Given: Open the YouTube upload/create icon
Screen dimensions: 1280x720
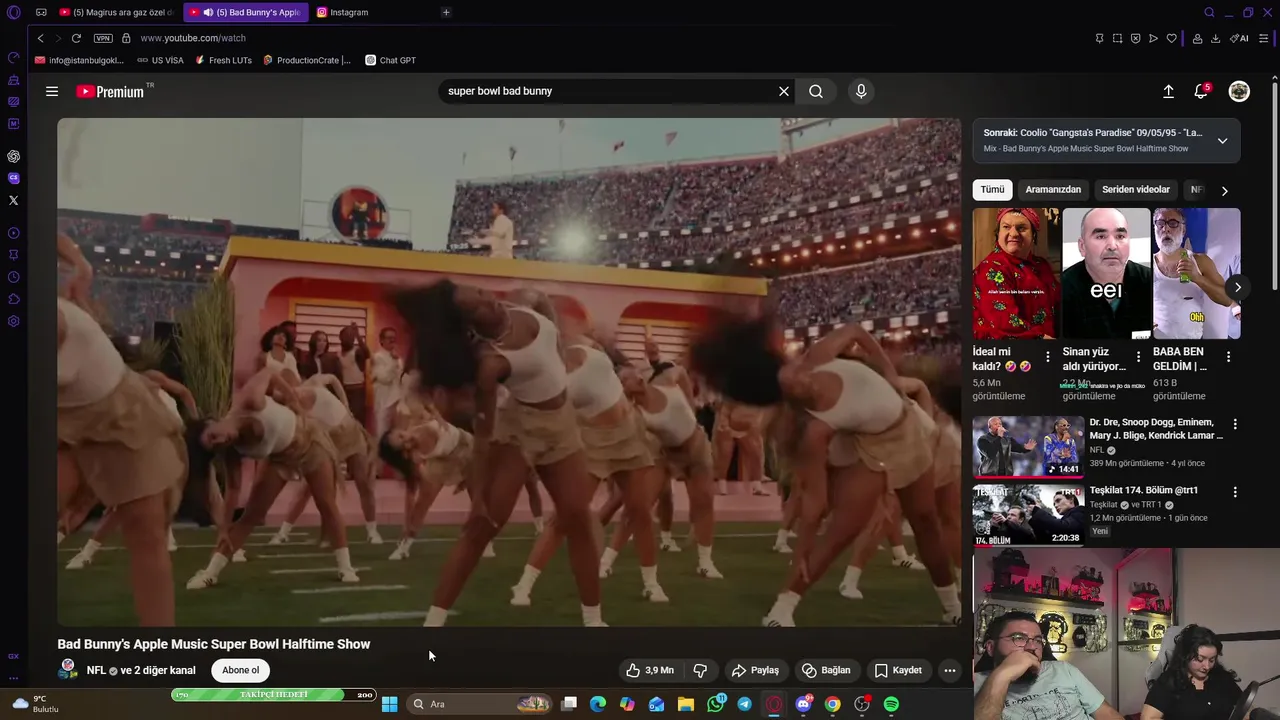Looking at the screenshot, I should tap(1168, 91).
